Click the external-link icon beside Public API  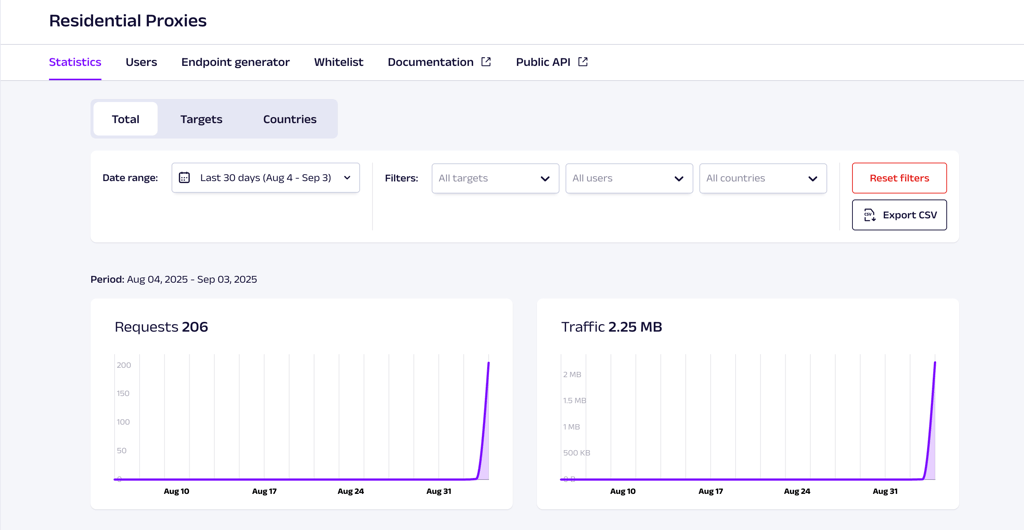[x=583, y=62]
